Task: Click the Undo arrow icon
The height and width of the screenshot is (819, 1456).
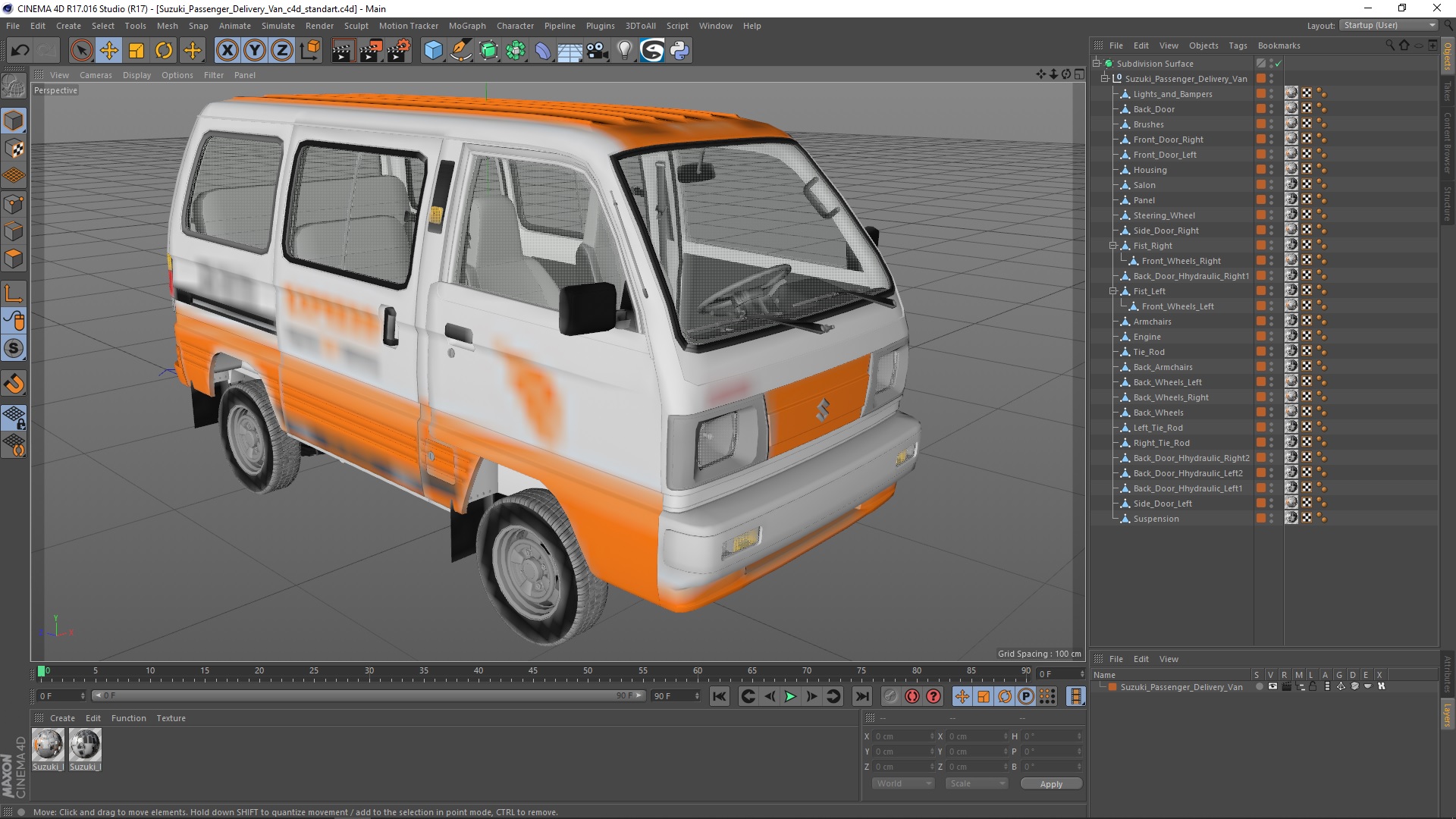Action: point(20,51)
